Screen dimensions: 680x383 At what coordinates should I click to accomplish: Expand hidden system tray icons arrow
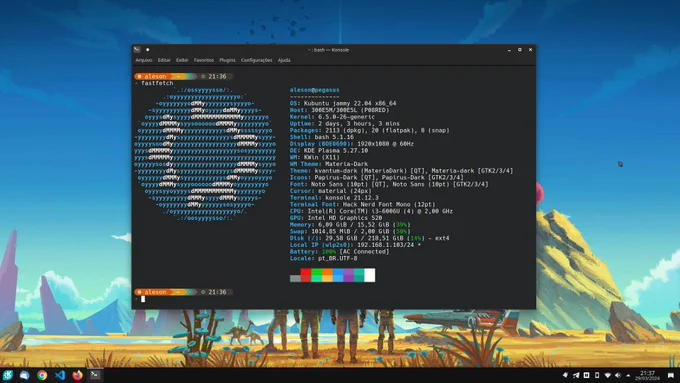tap(628, 375)
